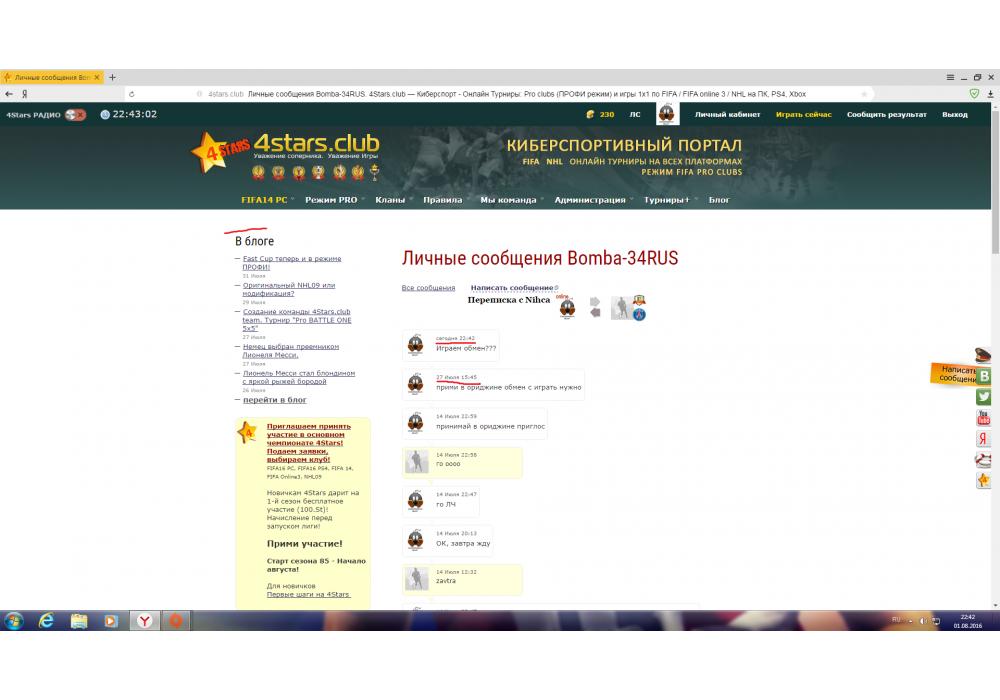Click Сообщить результат

coord(886,115)
